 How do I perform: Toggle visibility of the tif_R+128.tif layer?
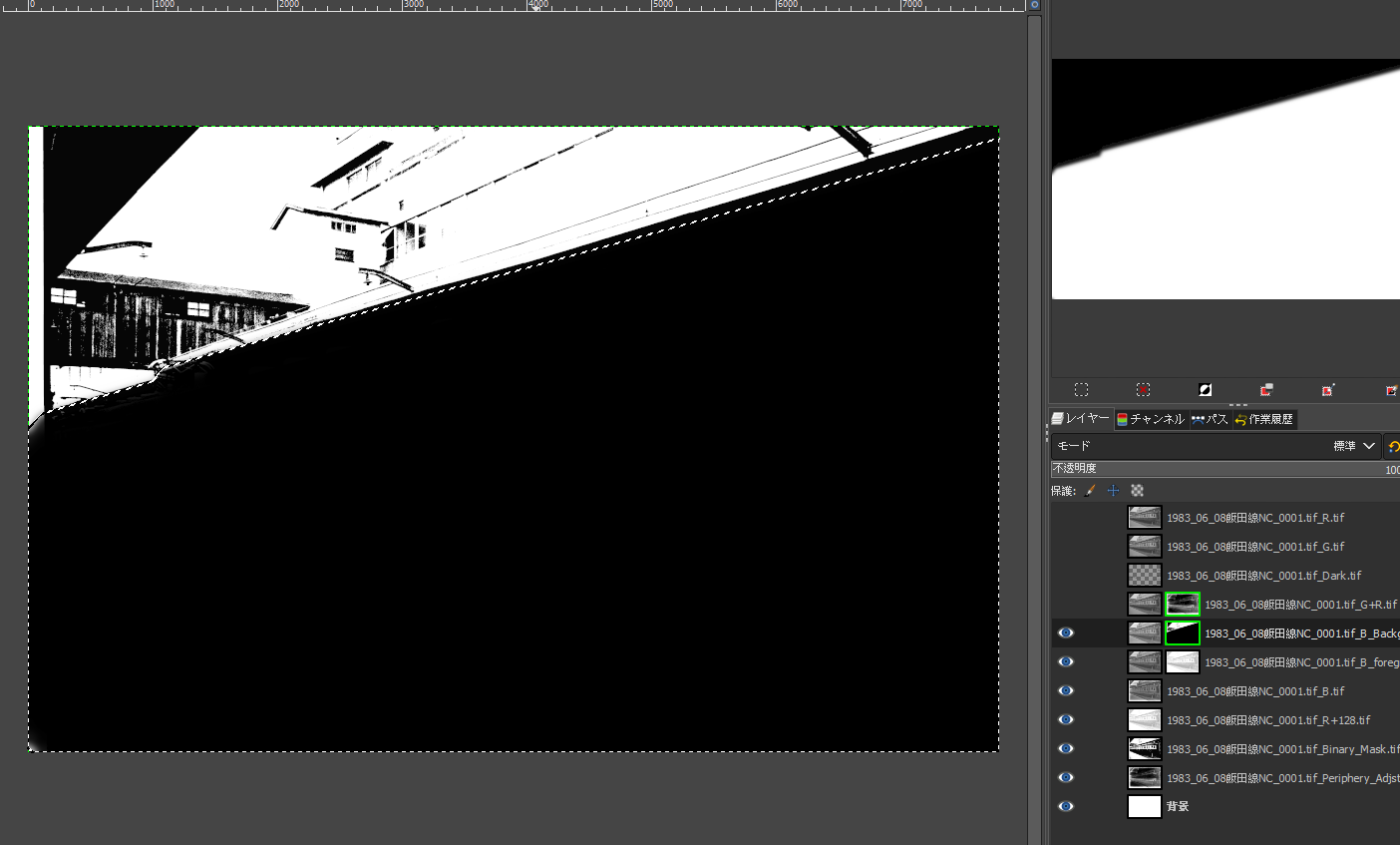(x=1066, y=720)
